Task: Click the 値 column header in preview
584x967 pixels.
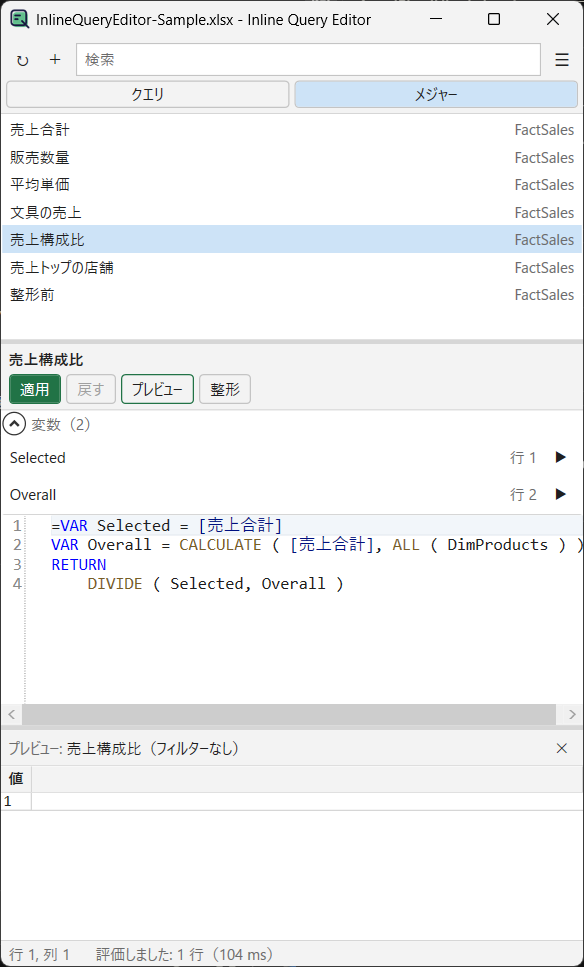Action: point(16,779)
